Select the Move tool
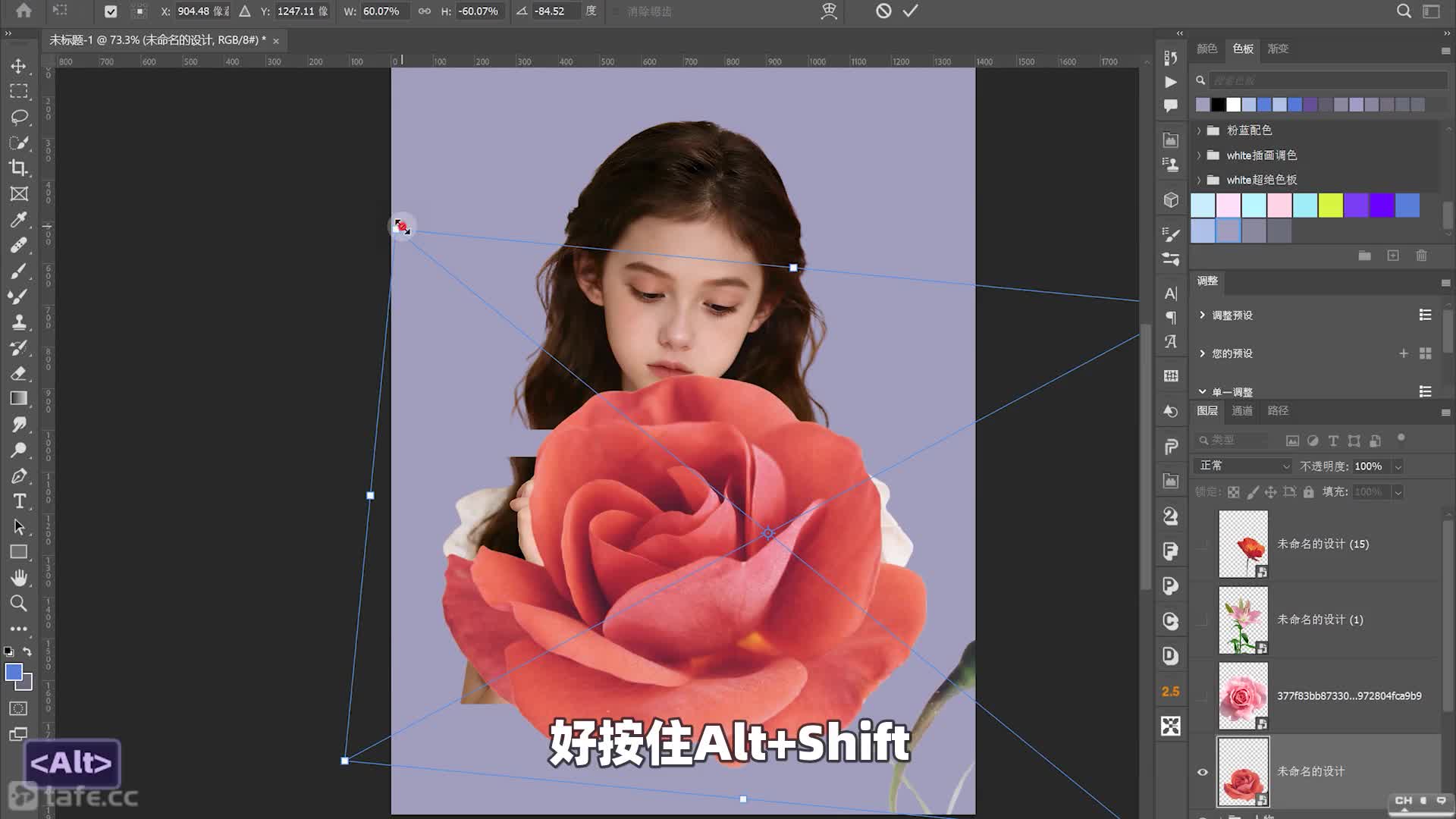1456x819 pixels. point(19,66)
